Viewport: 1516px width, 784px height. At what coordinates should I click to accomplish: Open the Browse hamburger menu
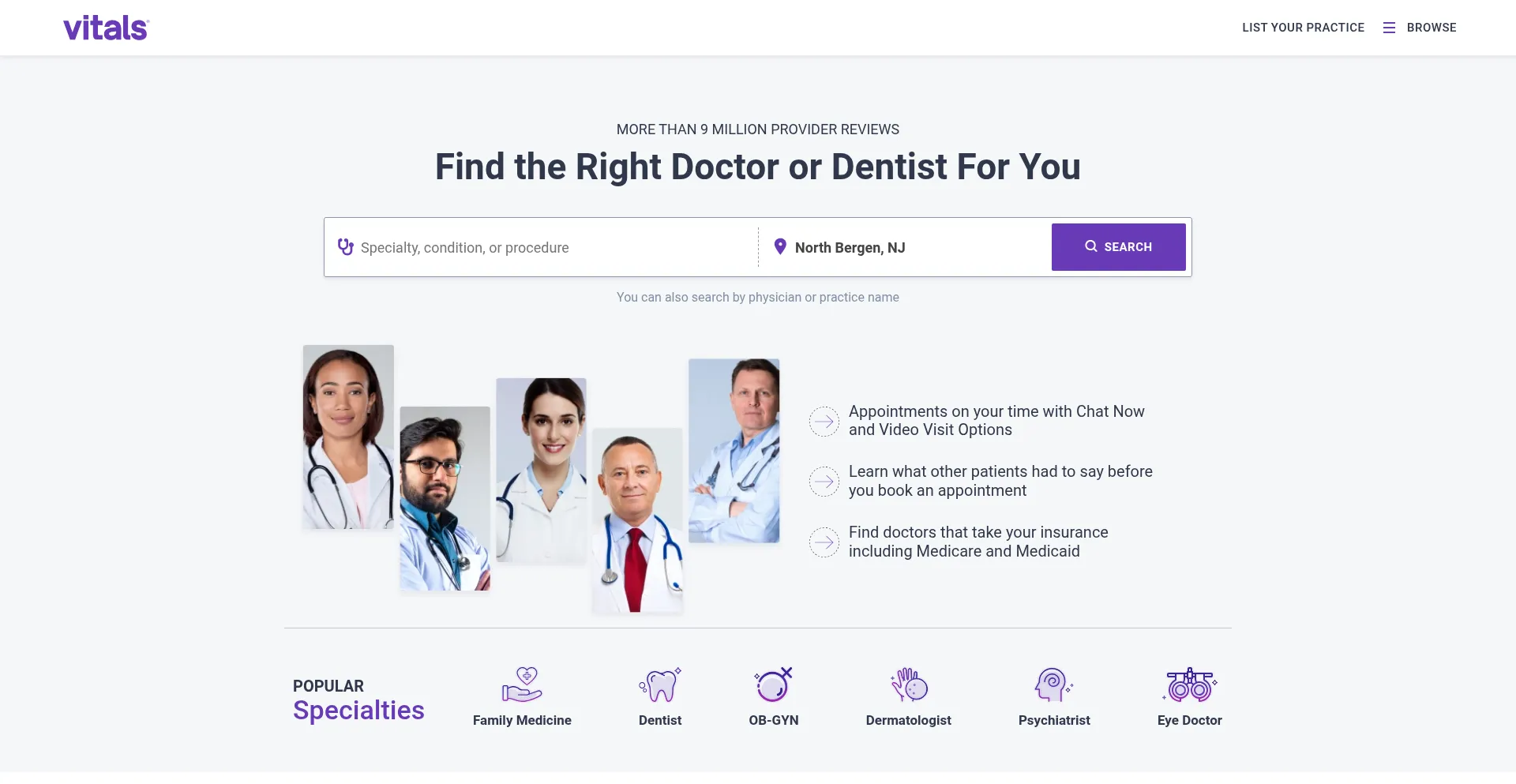1389,28
